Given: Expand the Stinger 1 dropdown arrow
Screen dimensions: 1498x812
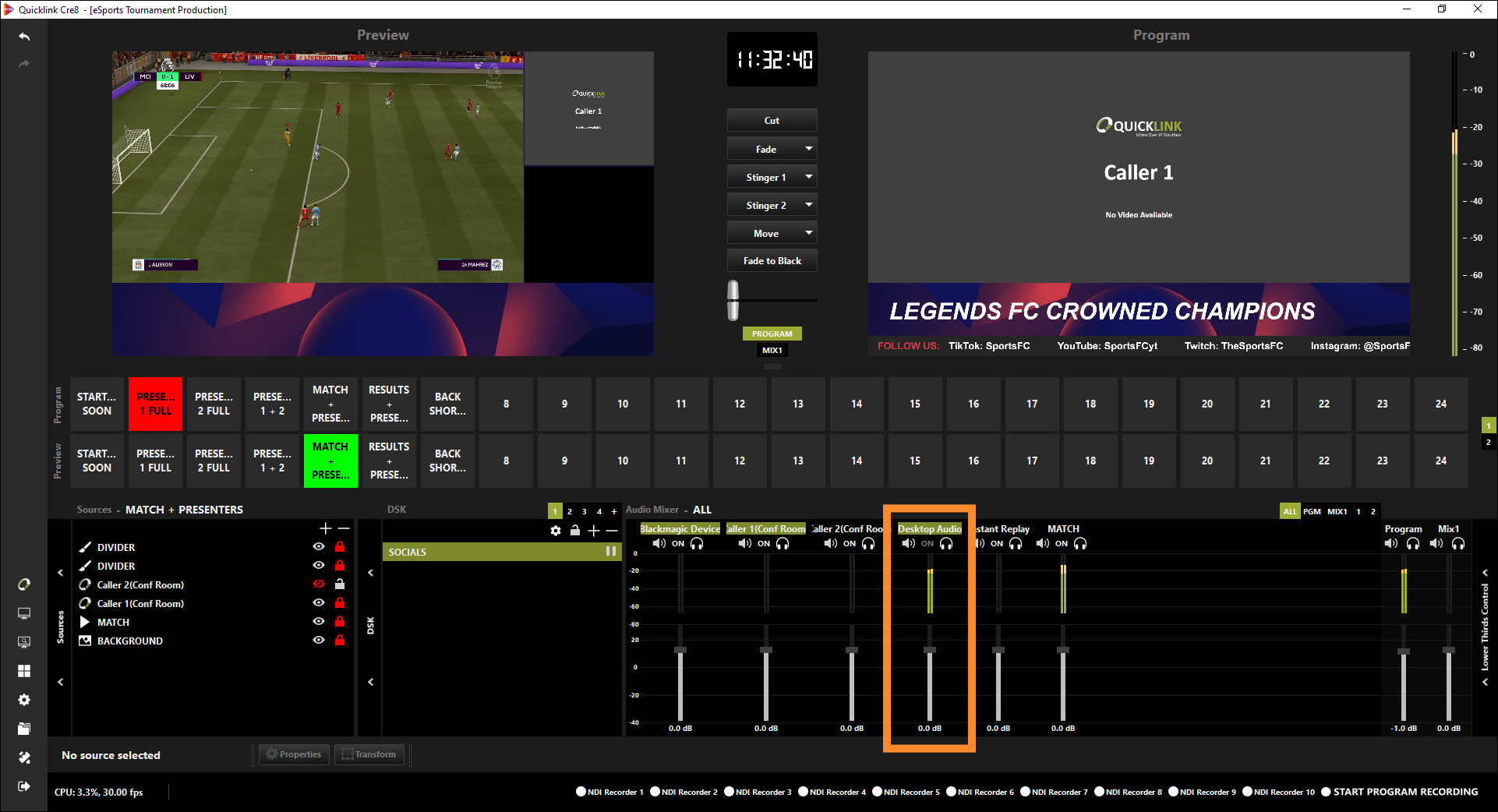Looking at the screenshot, I should tap(808, 177).
